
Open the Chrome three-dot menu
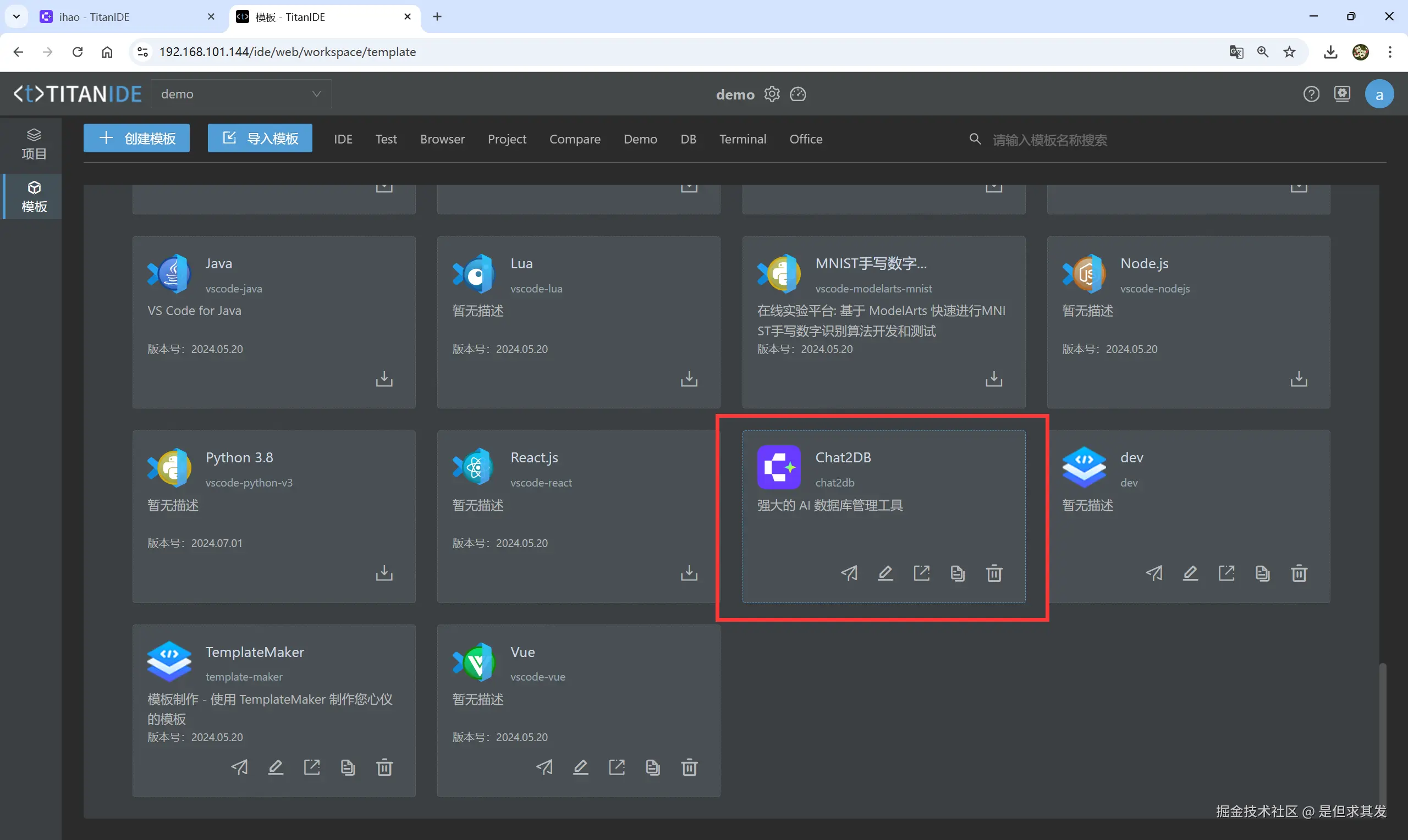(x=1390, y=52)
